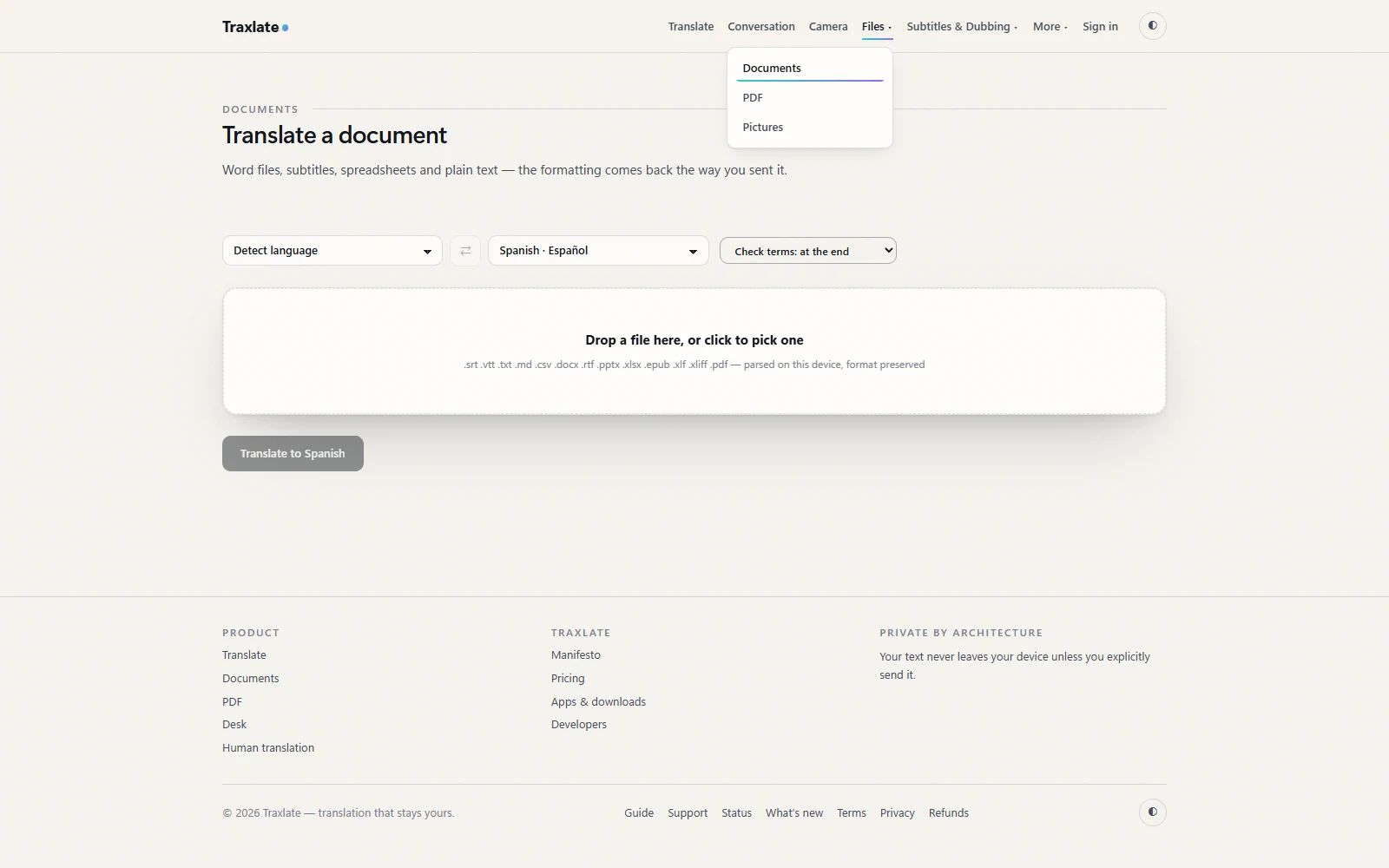1389x868 pixels.
Task: Select PDF in Files dropdown
Action: (810, 97)
